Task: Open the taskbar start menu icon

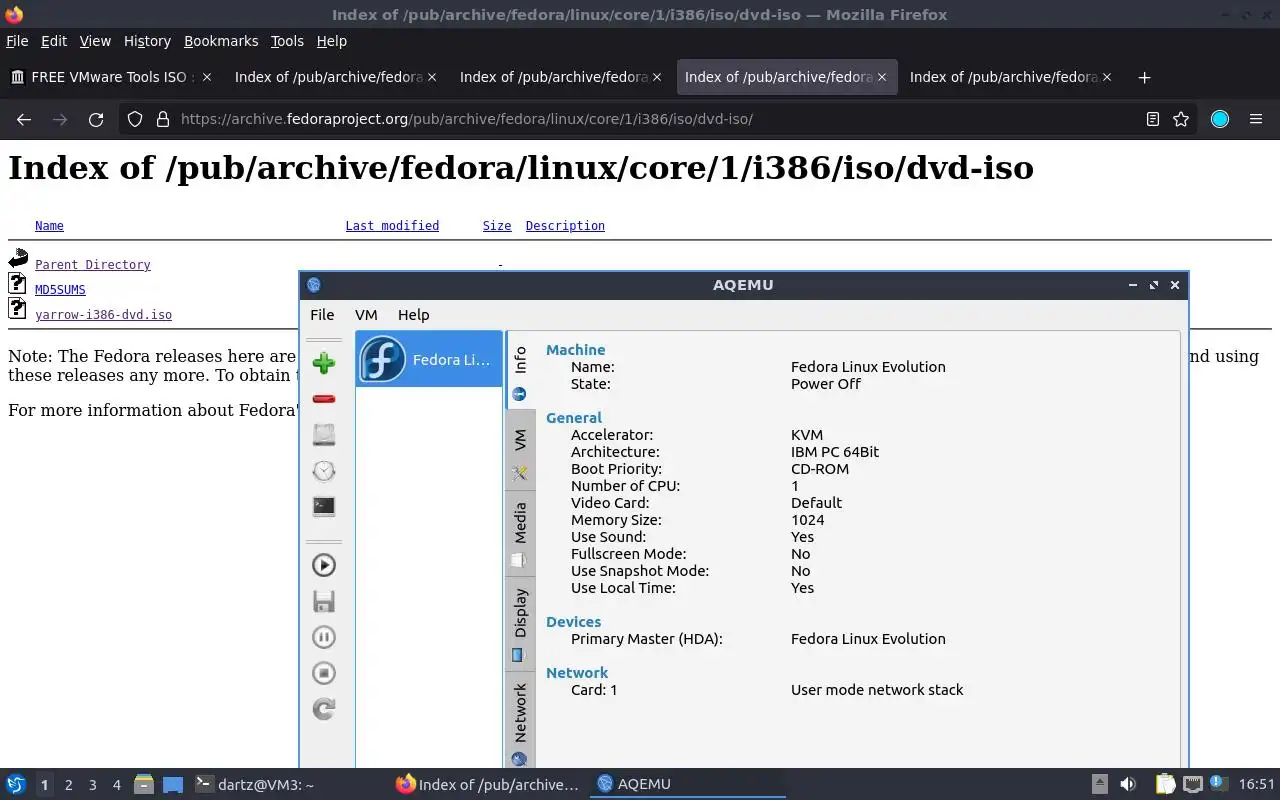Action: pos(16,784)
